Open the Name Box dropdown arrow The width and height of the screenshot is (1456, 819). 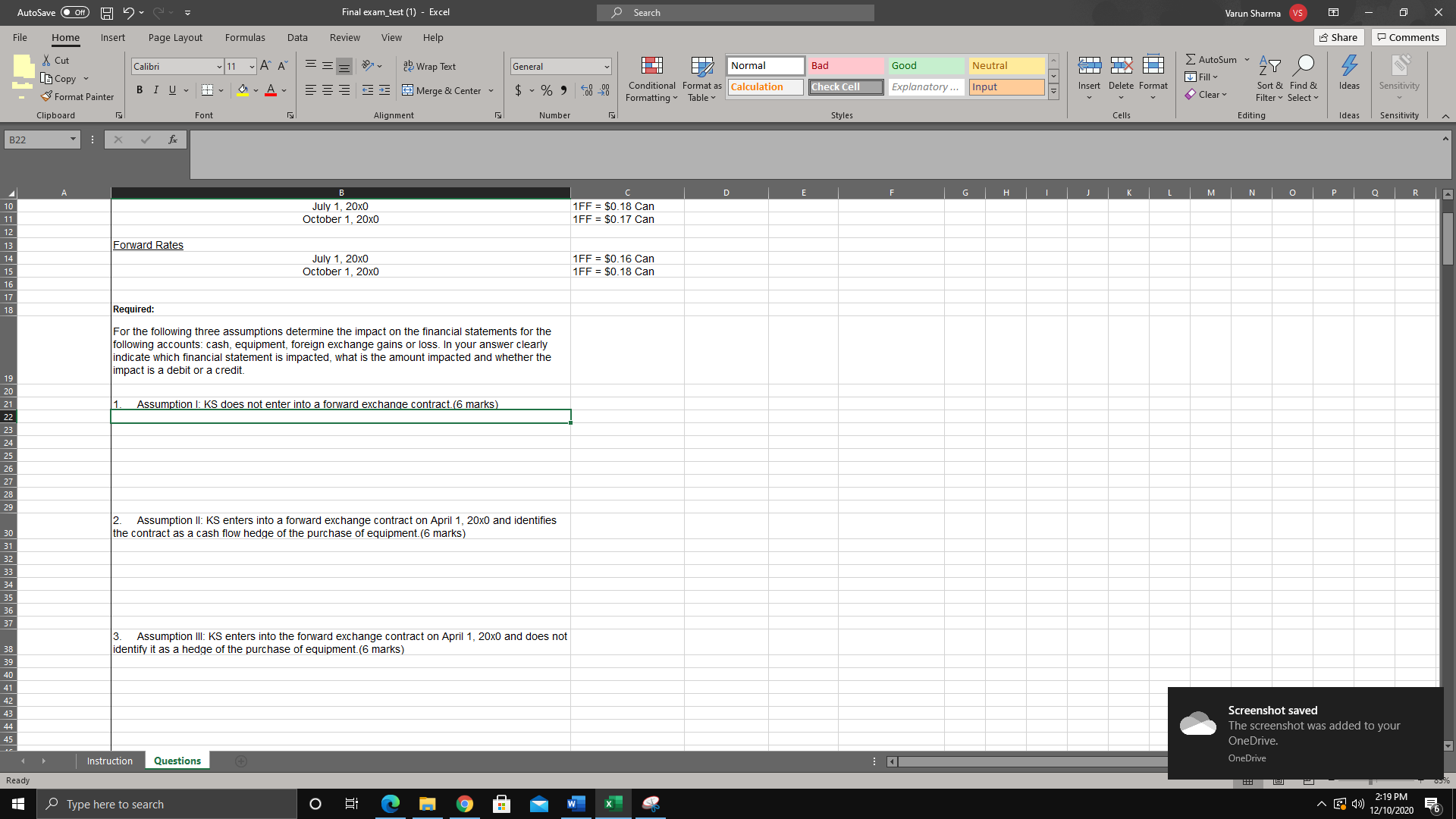[x=73, y=140]
